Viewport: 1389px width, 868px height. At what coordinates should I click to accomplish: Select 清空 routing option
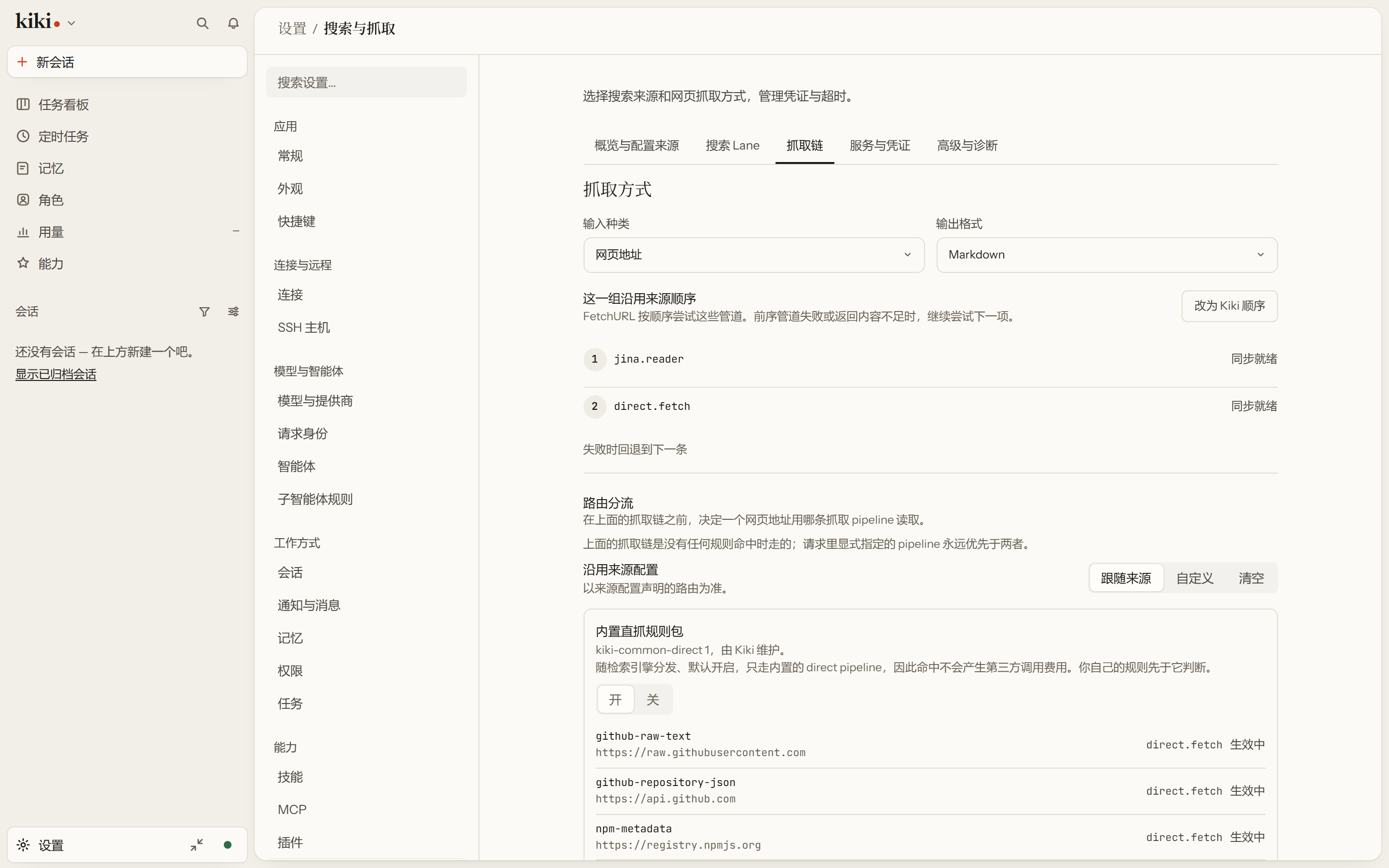tap(1251, 578)
